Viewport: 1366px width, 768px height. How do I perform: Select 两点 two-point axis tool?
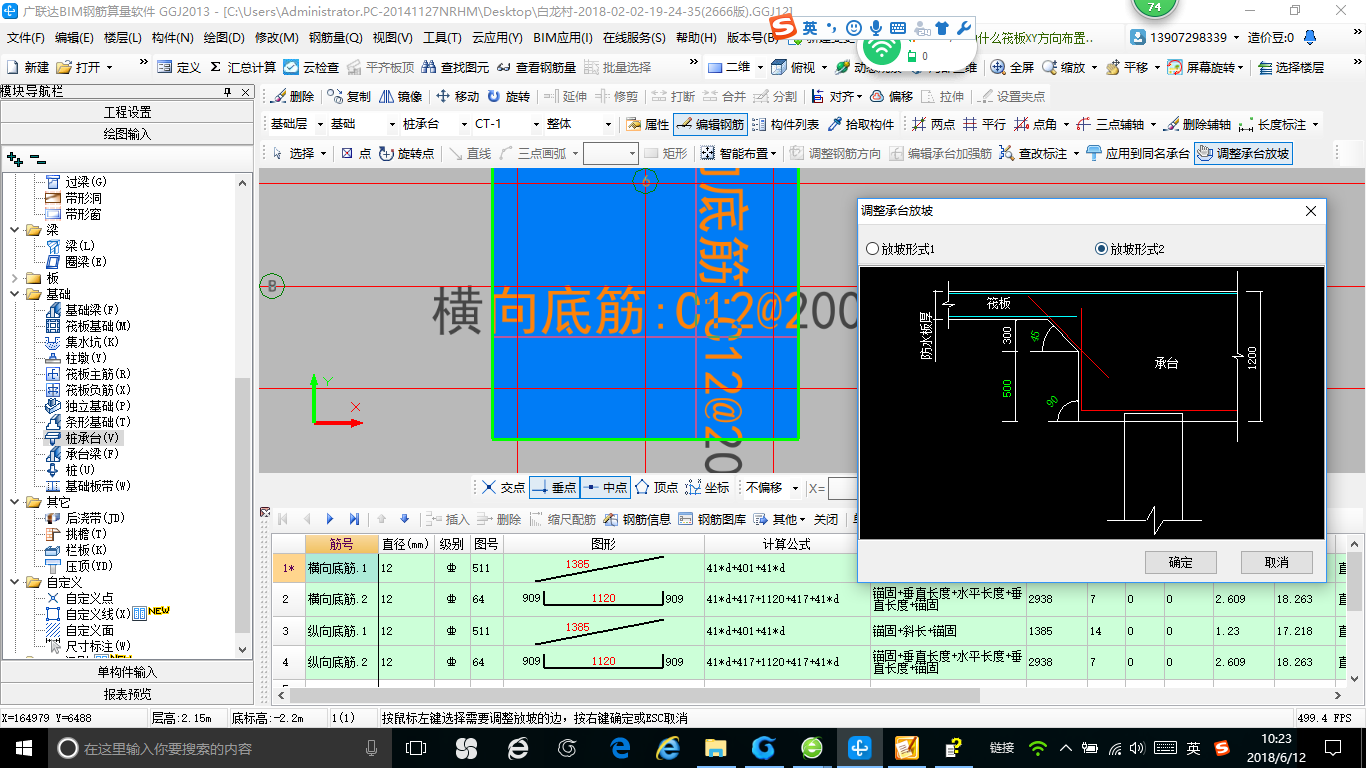click(x=934, y=125)
